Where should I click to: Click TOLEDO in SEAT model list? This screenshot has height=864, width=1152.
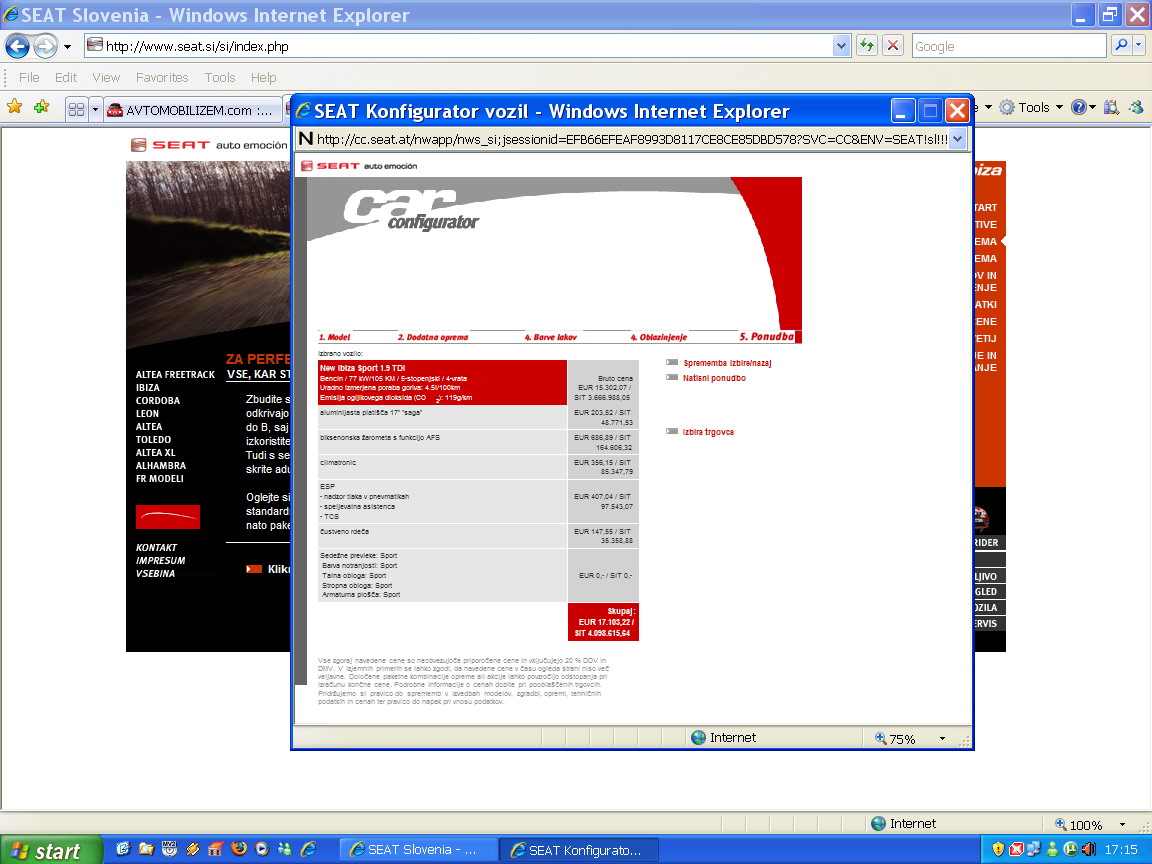153,440
